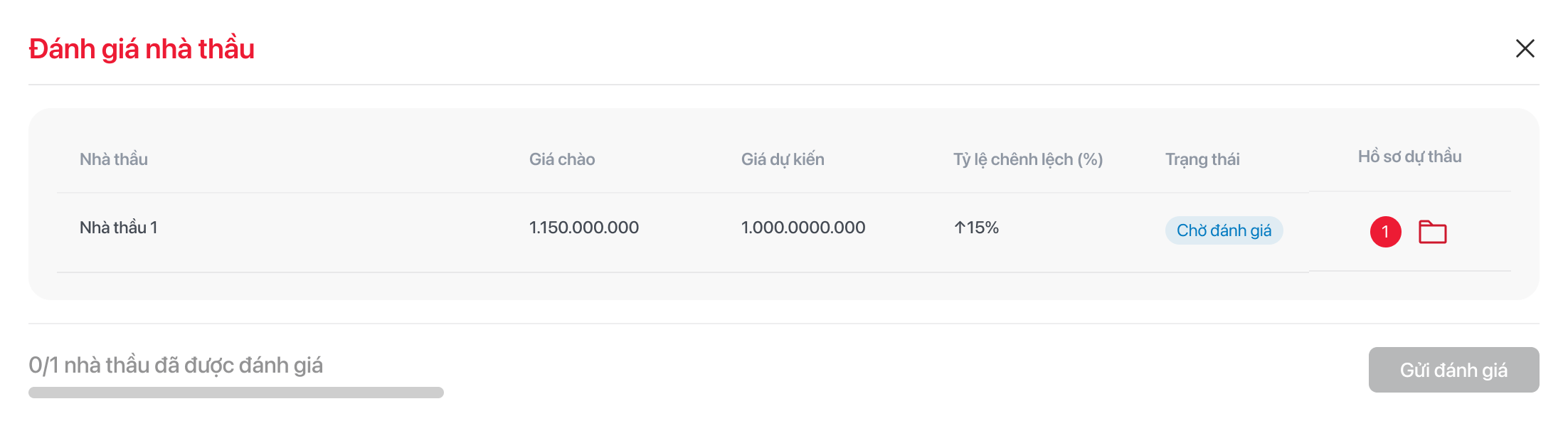Click the Giá chào column header
The image size is (1568, 421).
point(562,159)
